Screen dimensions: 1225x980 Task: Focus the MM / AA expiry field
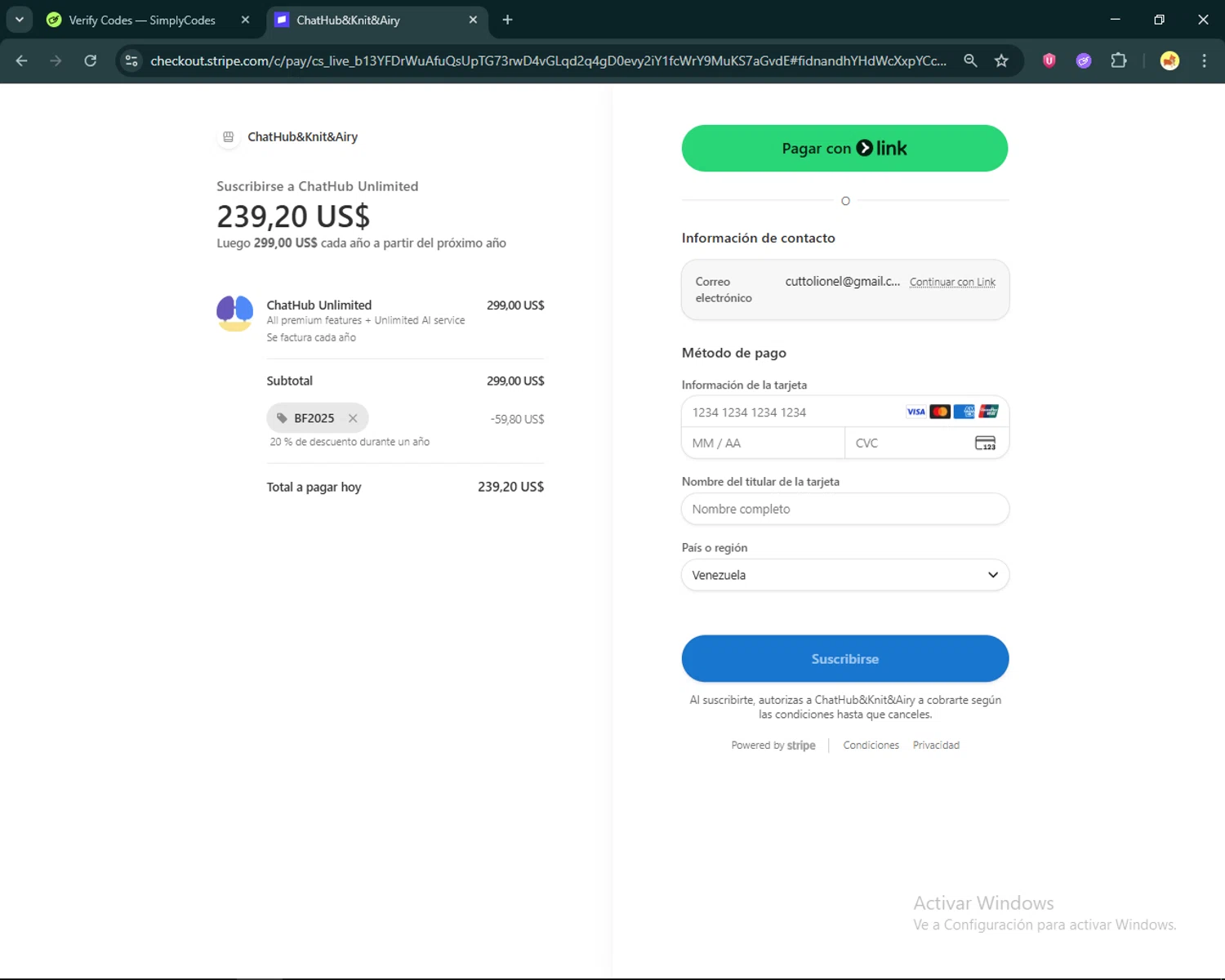pyautogui.click(x=763, y=443)
